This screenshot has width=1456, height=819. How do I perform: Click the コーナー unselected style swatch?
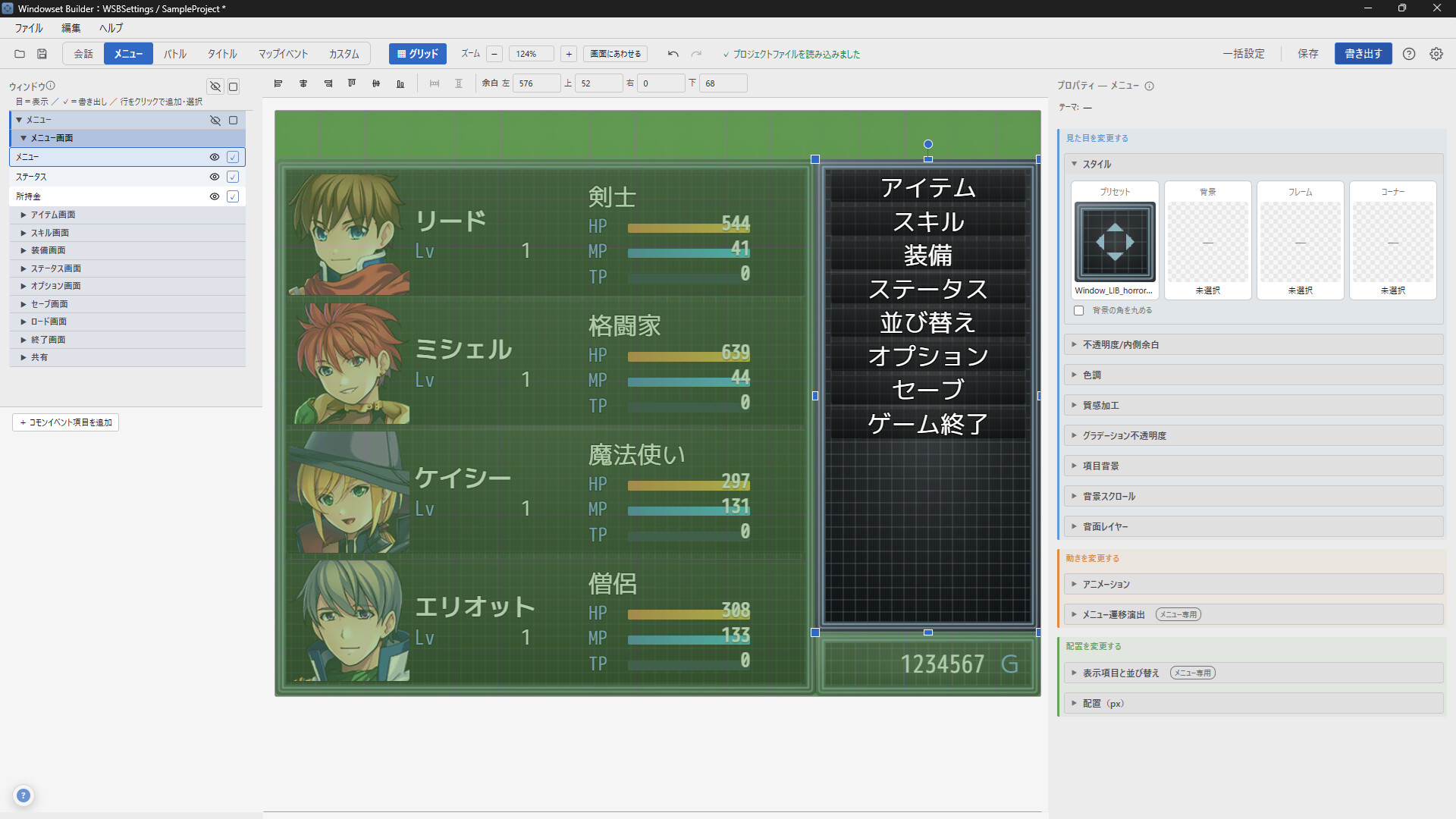(x=1392, y=240)
